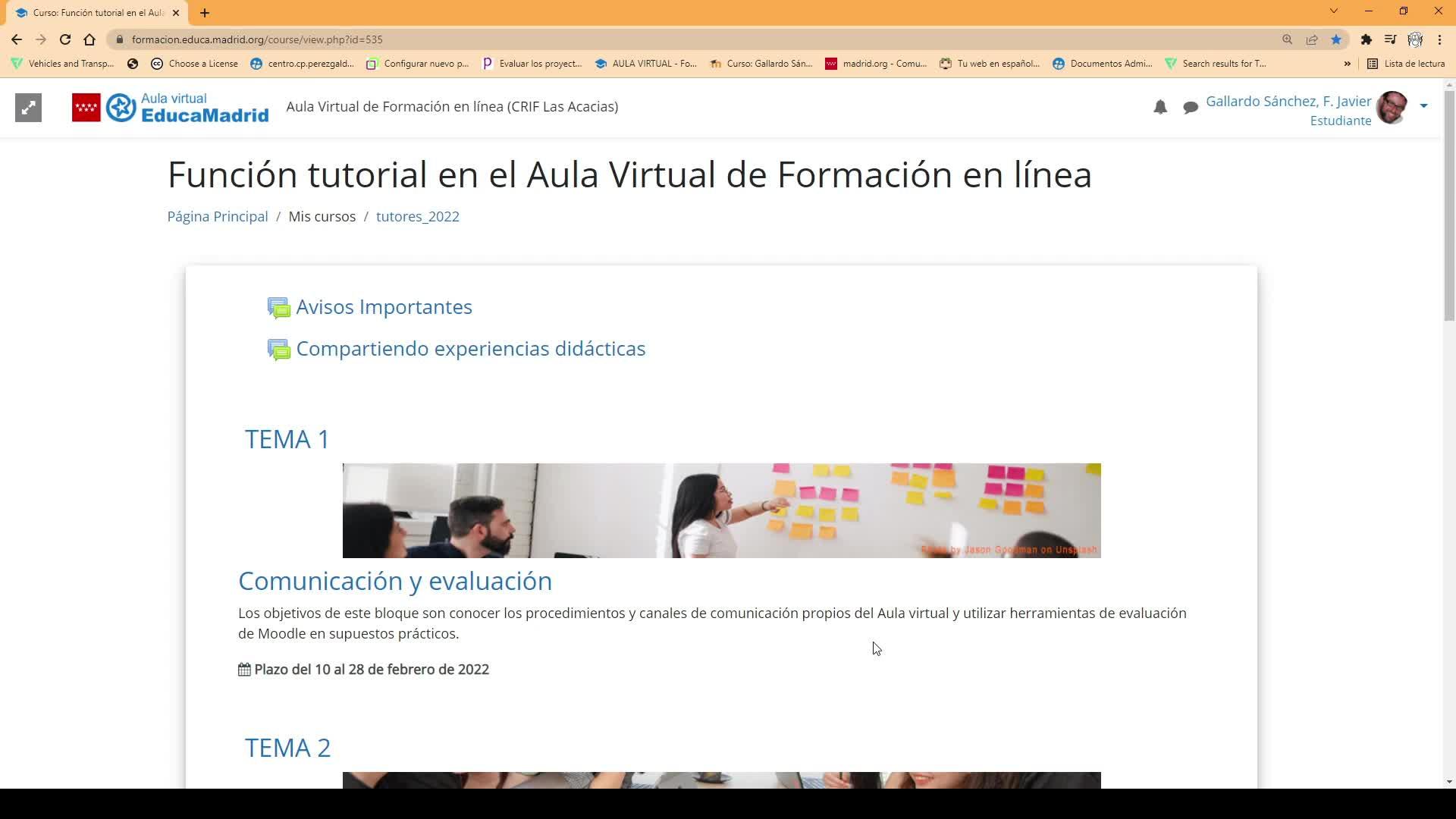Go to Página Principal breadcrumb
Screen dimensions: 1456x819
[218, 217]
